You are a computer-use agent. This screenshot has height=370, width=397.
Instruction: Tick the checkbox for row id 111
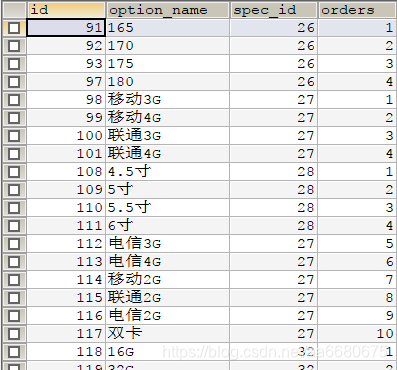pos(14,226)
